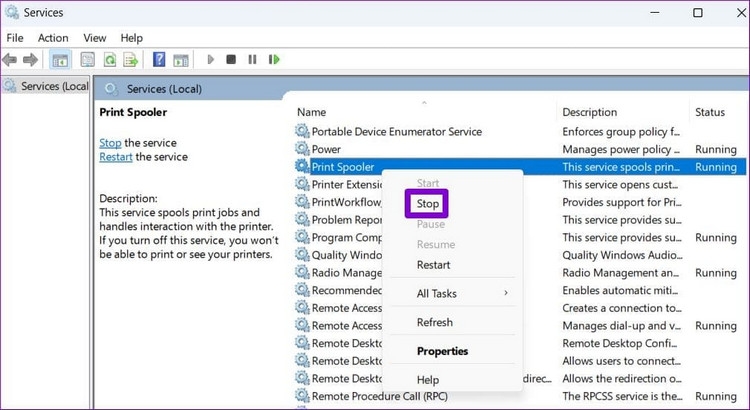Open the Action menu

[x=53, y=38]
